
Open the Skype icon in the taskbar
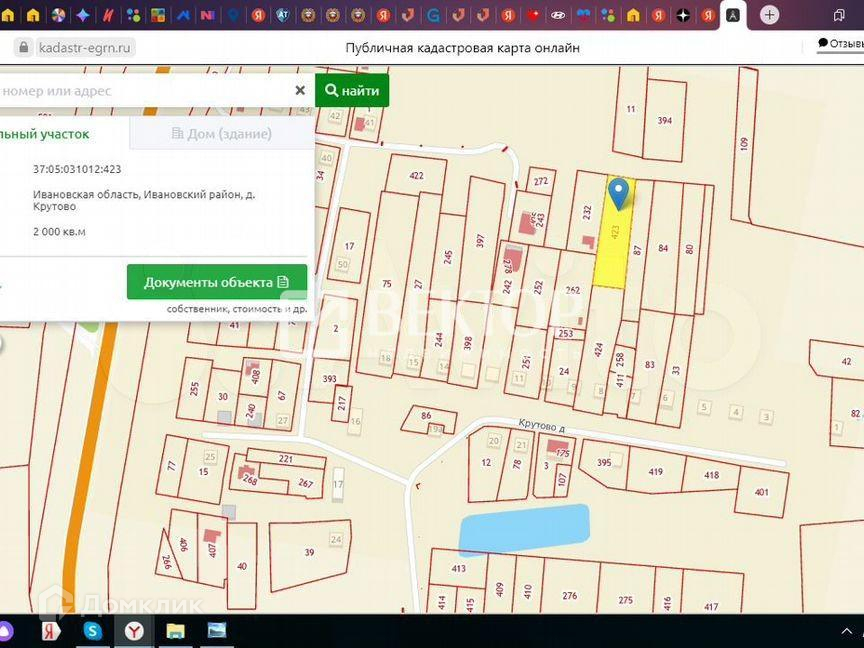(x=92, y=630)
